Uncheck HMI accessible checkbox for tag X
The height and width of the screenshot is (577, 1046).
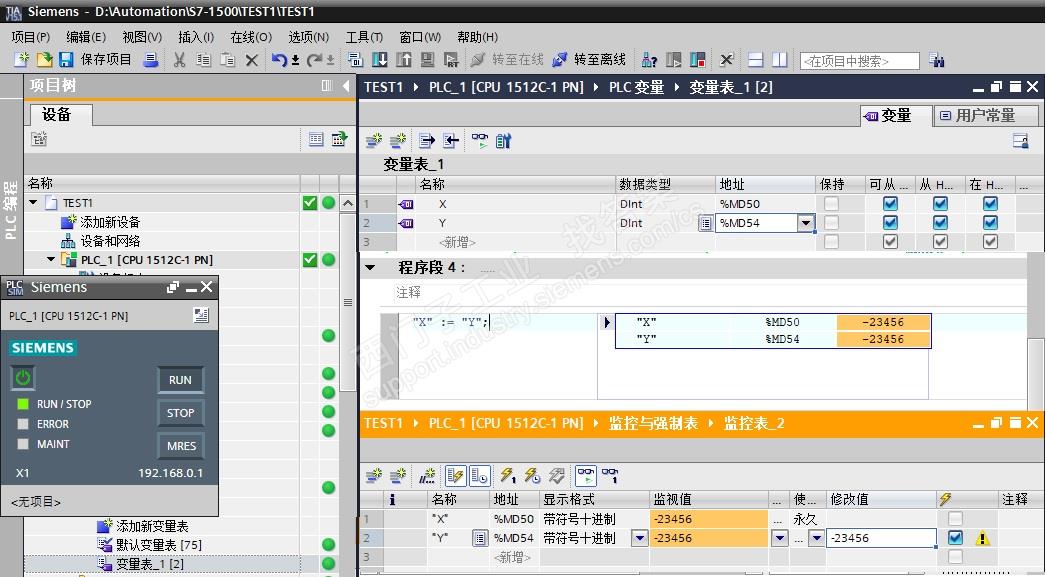[x=891, y=203]
